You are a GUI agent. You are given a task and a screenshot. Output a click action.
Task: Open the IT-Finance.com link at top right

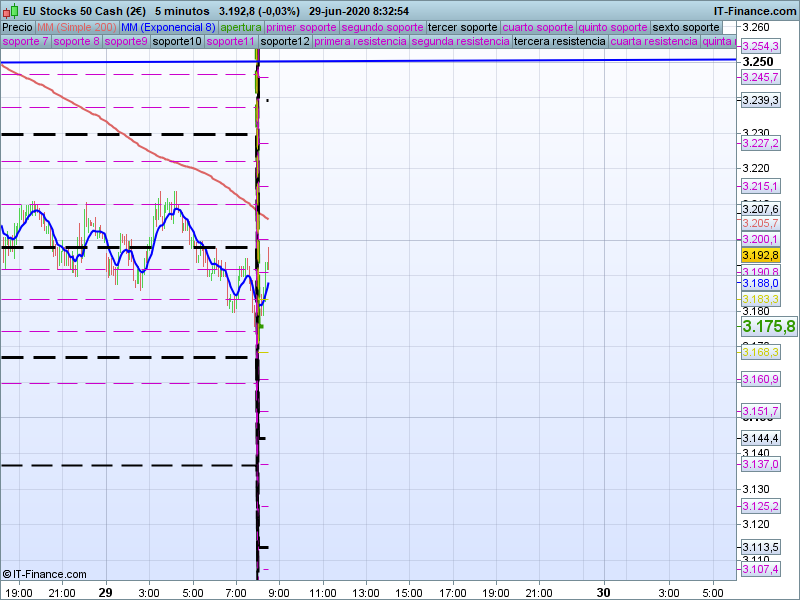[755, 11]
